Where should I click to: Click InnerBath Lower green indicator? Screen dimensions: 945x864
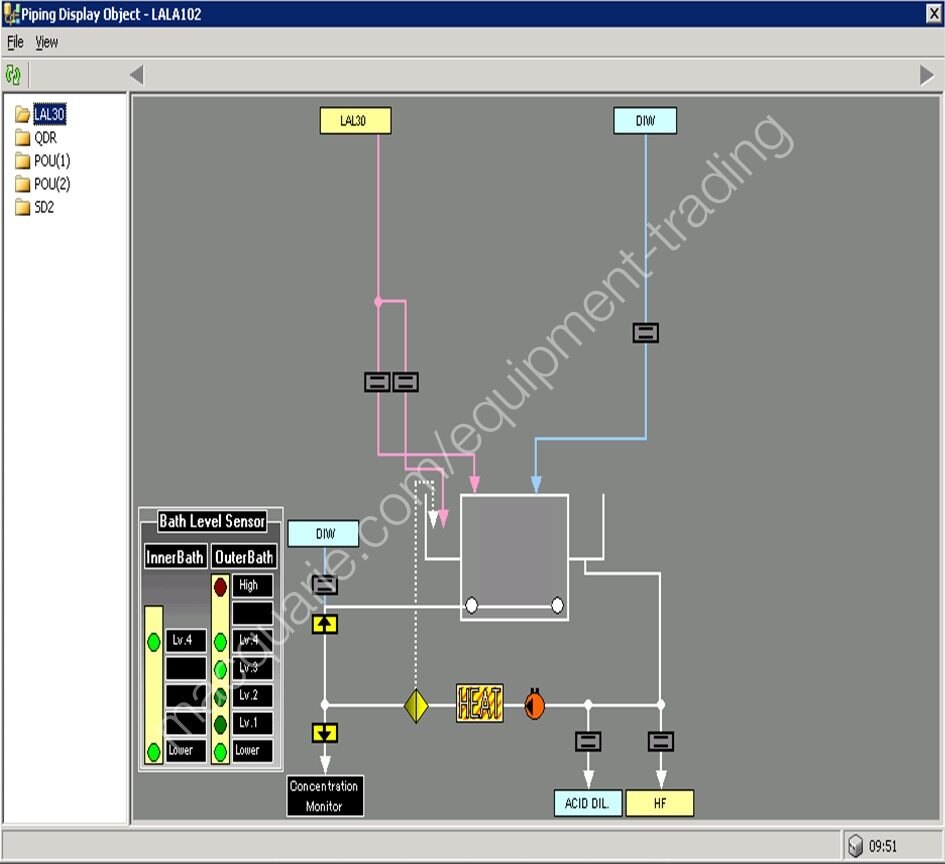(x=154, y=751)
